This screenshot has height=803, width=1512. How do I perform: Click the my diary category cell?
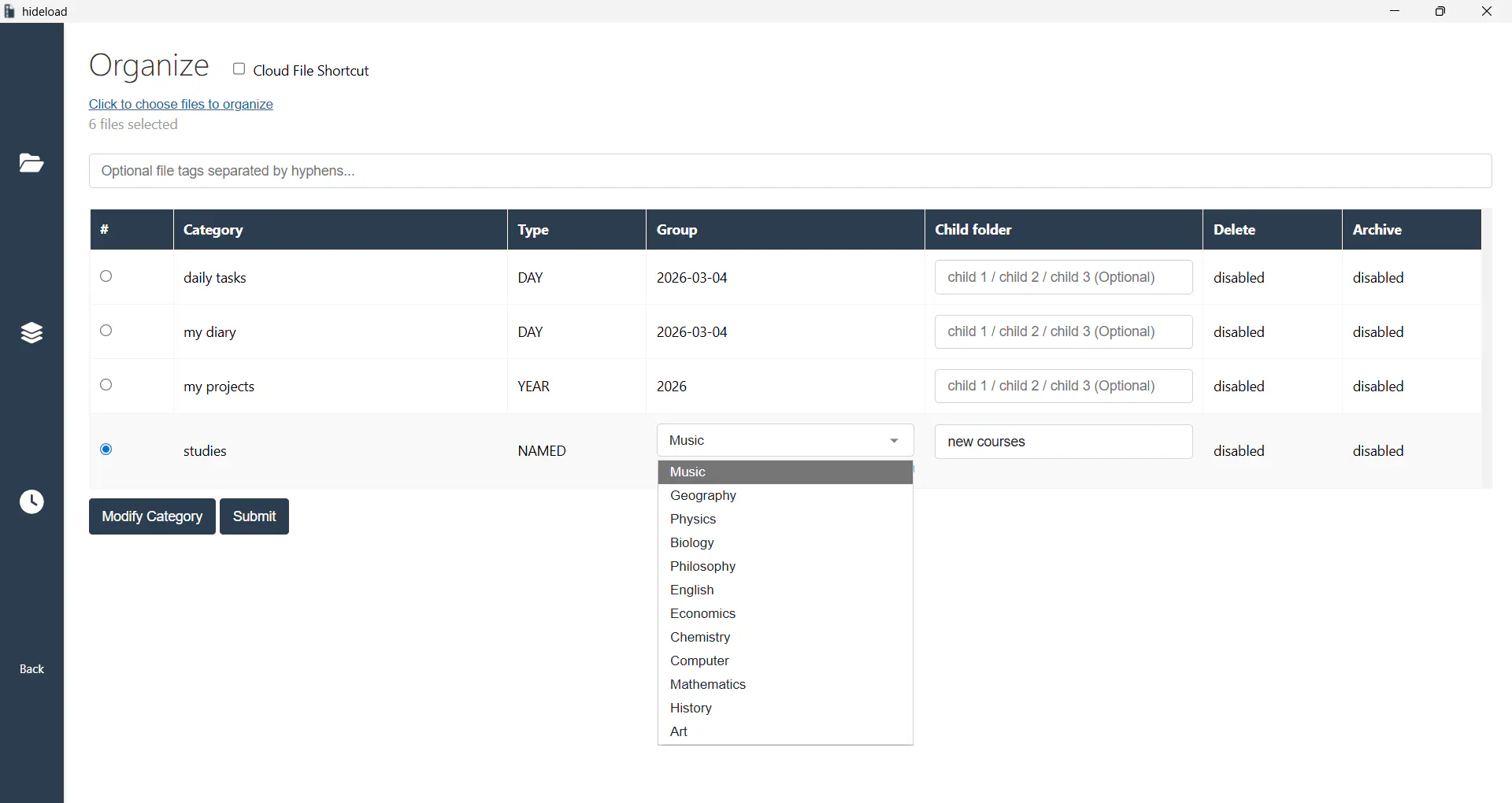click(340, 331)
